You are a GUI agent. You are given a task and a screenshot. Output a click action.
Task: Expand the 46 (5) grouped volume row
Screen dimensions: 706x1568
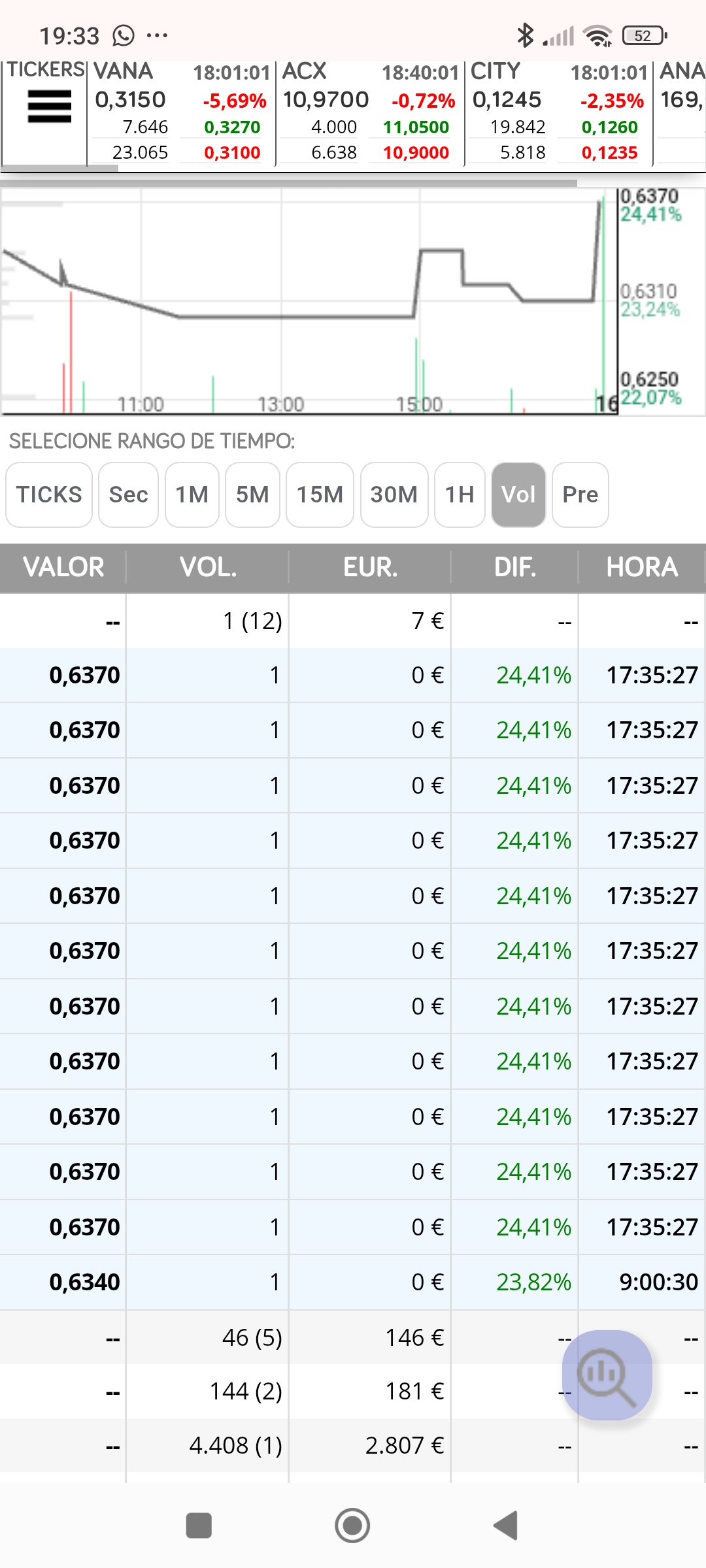[353, 1337]
